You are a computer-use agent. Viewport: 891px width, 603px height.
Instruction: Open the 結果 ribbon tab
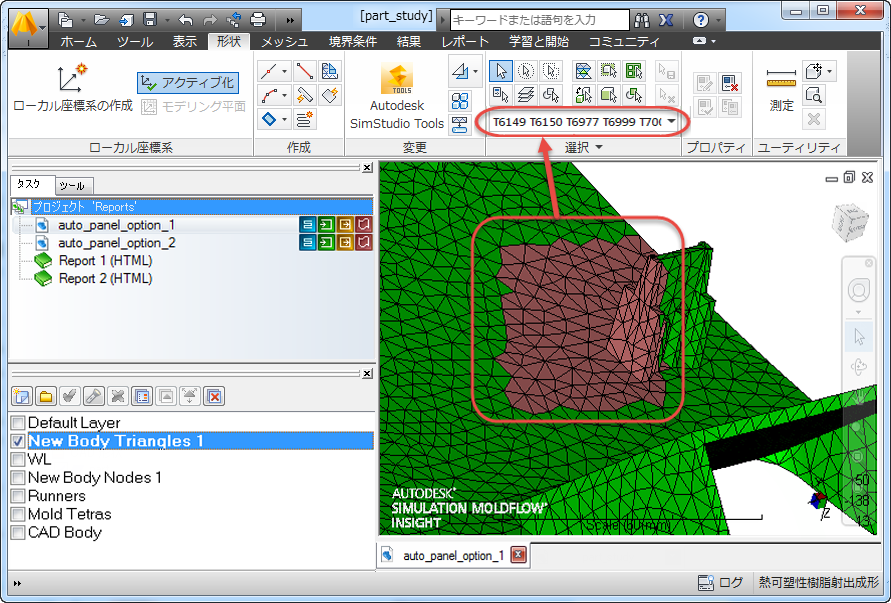(409, 41)
